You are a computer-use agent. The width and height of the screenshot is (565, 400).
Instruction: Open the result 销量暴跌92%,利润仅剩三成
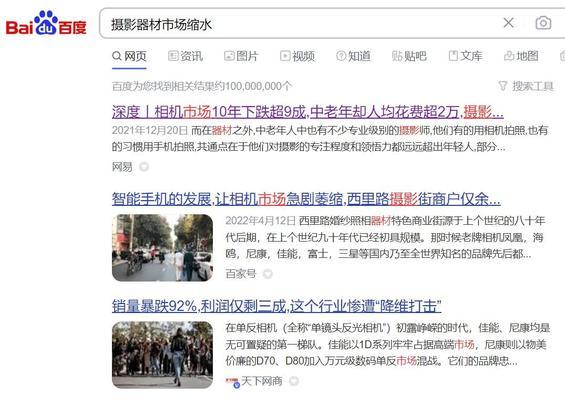tap(276, 306)
